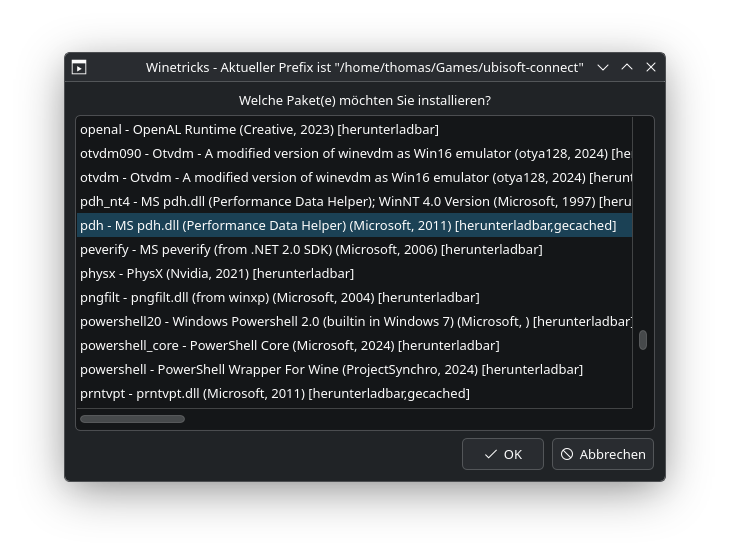The height and width of the screenshot is (558, 730).
Task: Maximize the Winetricks dialog with up chevron
Action: 627,67
